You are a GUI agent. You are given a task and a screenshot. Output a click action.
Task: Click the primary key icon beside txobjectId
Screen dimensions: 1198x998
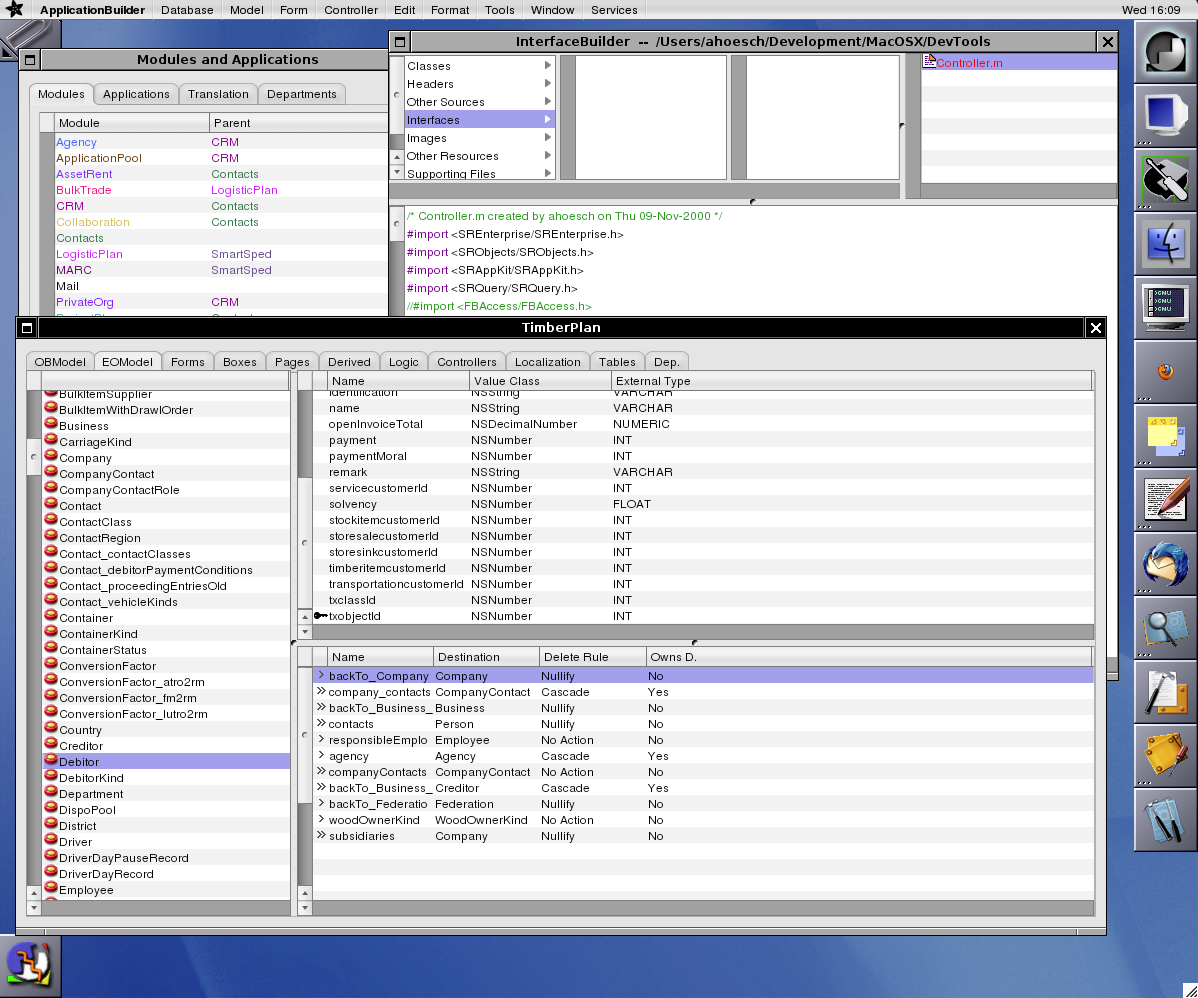(x=321, y=616)
